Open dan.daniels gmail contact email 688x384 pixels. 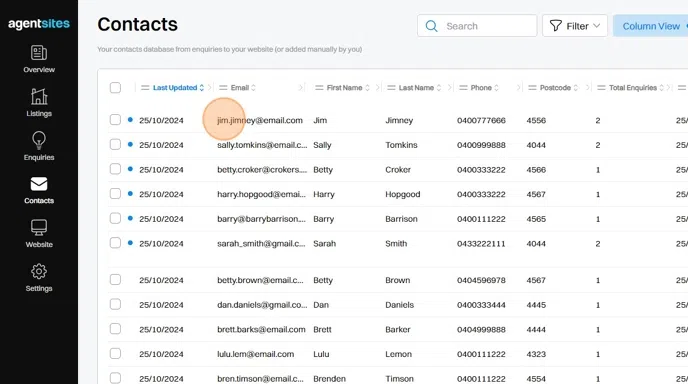[262, 305]
